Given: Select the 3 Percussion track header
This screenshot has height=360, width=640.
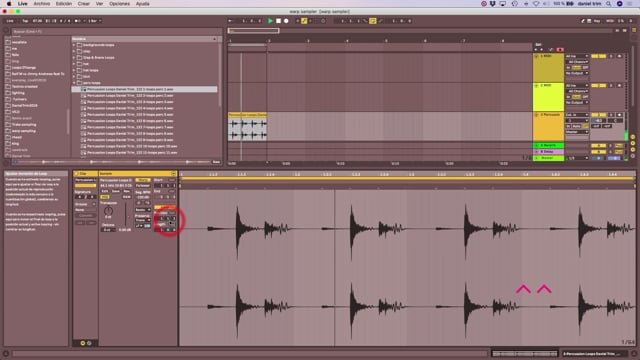Looking at the screenshot, I should tap(549, 127).
